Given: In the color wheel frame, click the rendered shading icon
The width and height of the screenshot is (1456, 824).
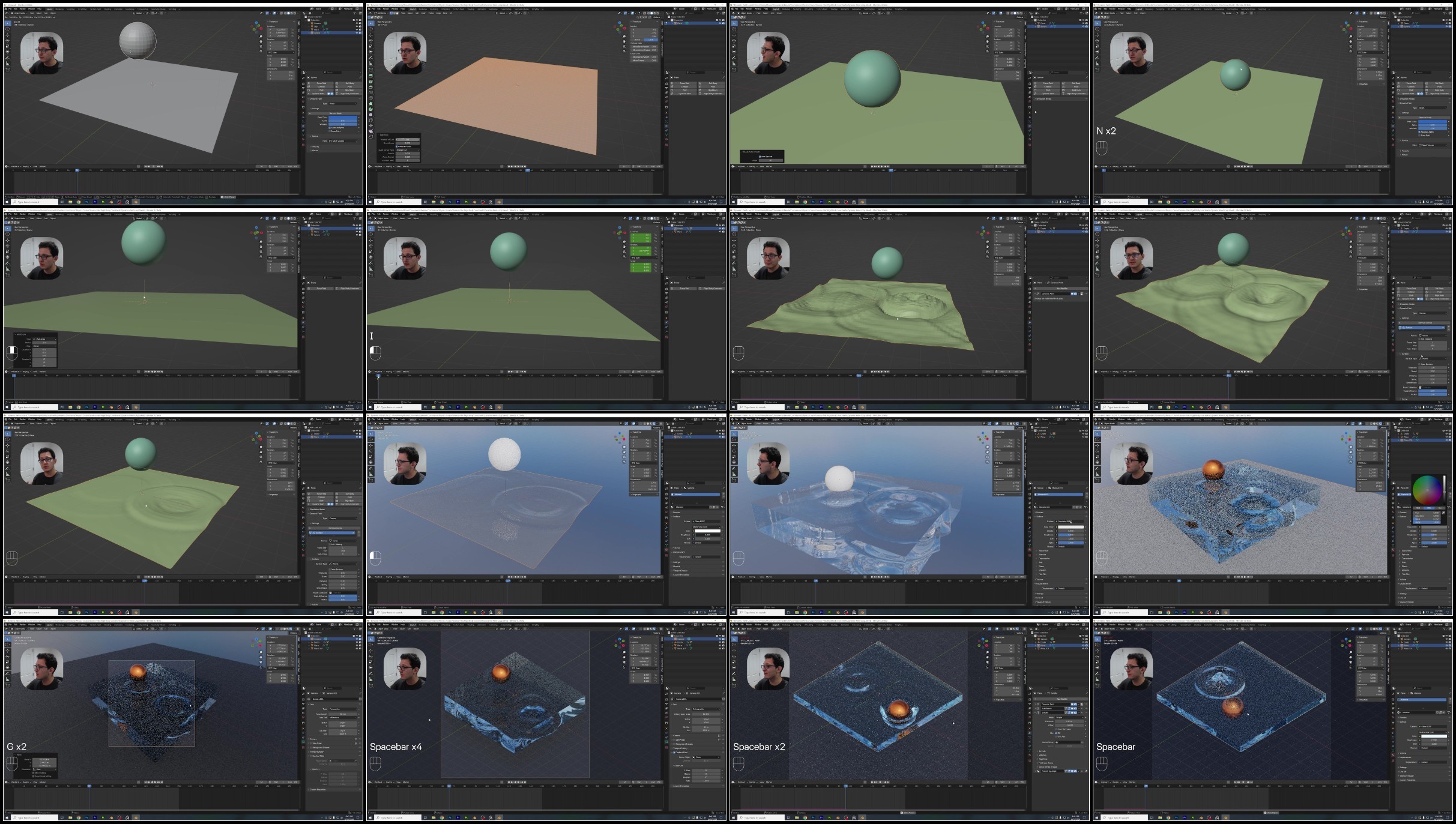Looking at the screenshot, I should click(1380, 424).
